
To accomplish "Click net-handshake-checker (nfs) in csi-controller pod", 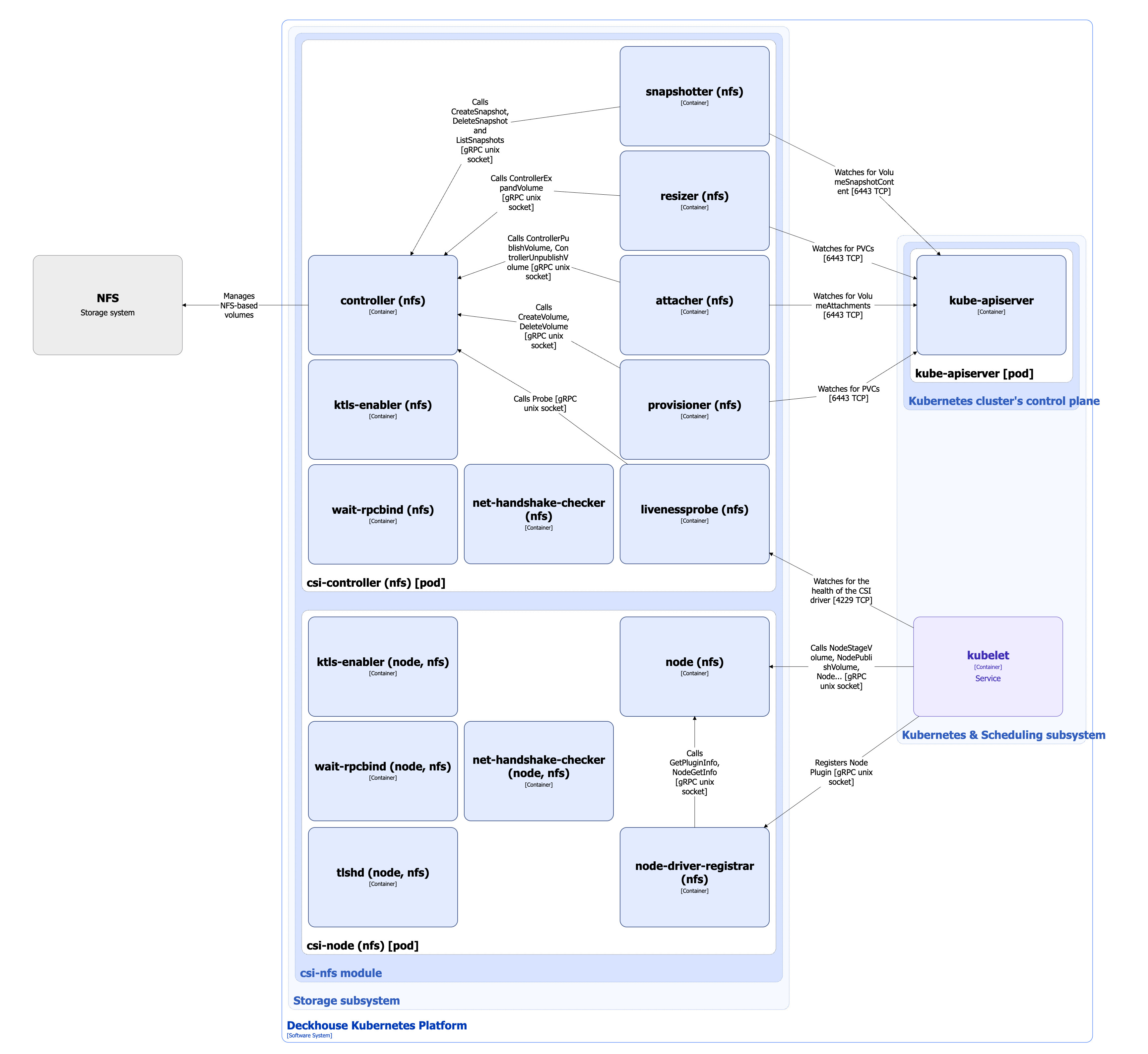I will point(539,514).
